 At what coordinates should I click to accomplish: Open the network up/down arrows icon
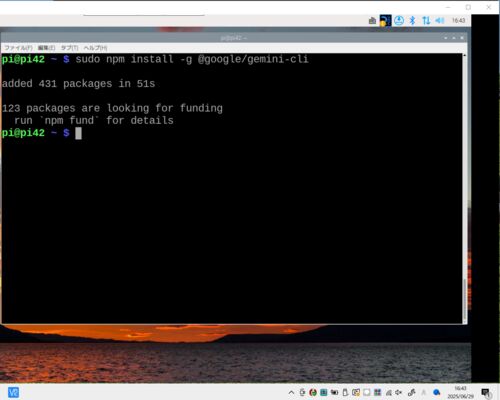(x=426, y=21)
